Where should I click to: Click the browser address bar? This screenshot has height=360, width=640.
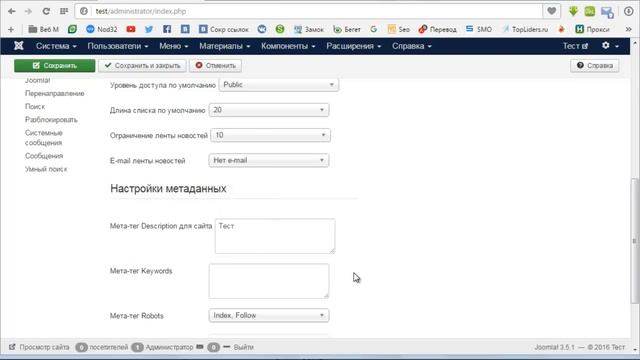tap(310, 11)
